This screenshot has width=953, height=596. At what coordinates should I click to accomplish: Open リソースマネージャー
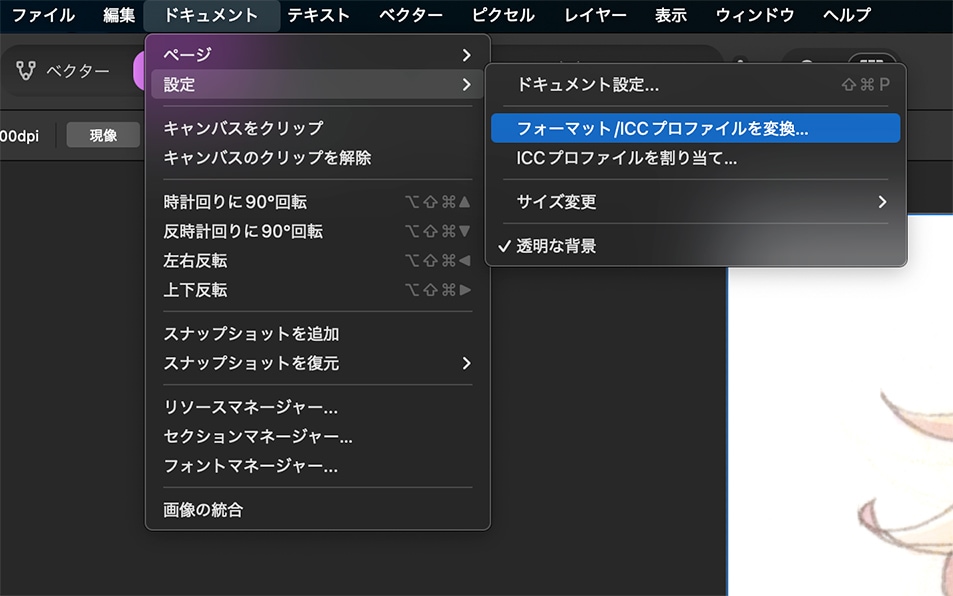(x=250, y=407)
